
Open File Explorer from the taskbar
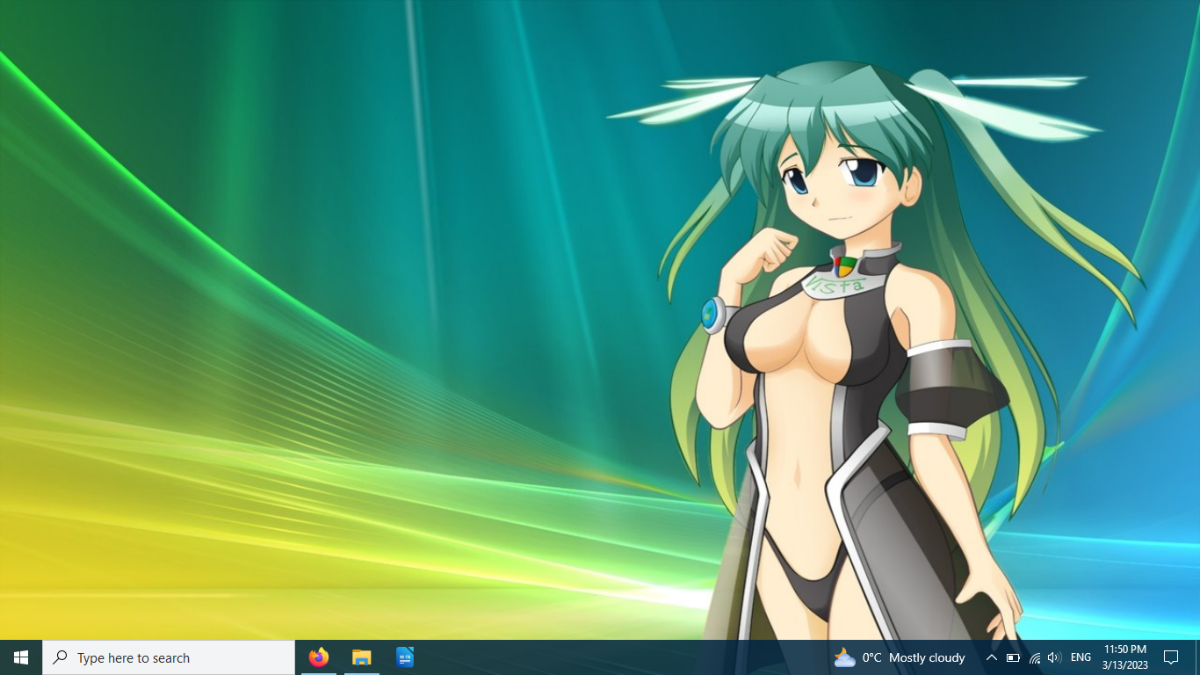pyautogui.click(x=362, y=657)
